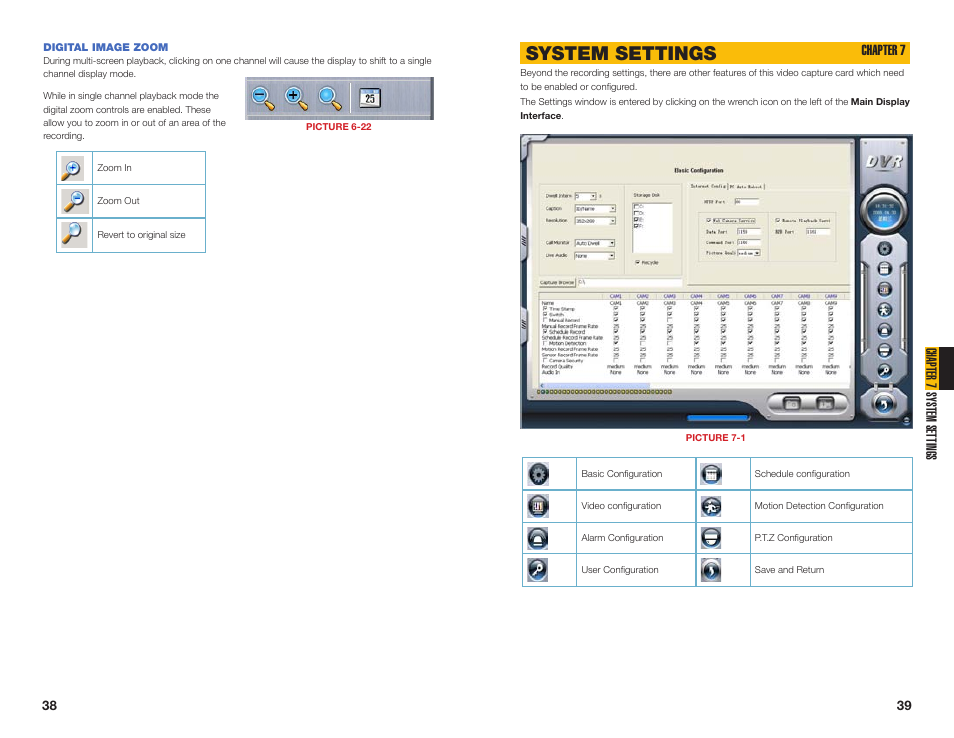Click the CAM9 column header

831,296
